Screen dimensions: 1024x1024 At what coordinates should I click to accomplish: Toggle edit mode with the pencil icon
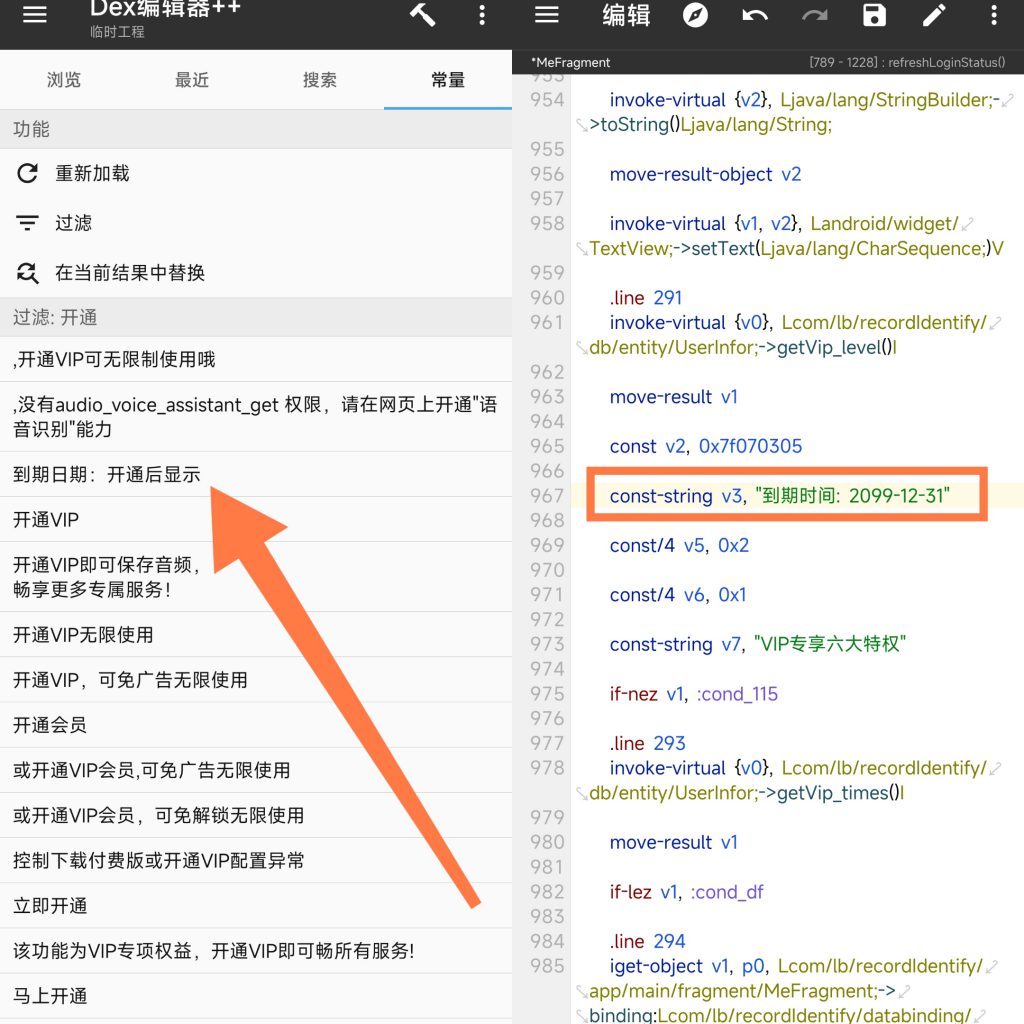pos(933,15)
